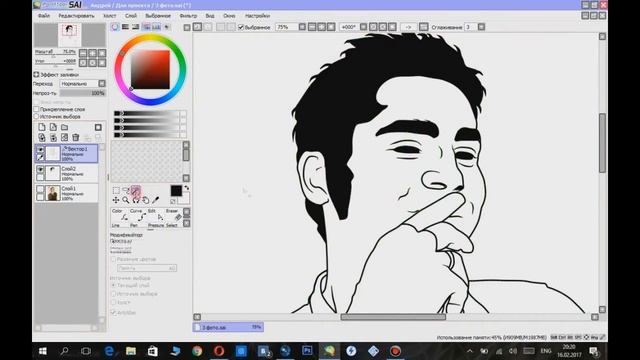Open the Редактировать menu
This screenshot has width=640, height=360.
pyautogui.click(x=76, y=16)
